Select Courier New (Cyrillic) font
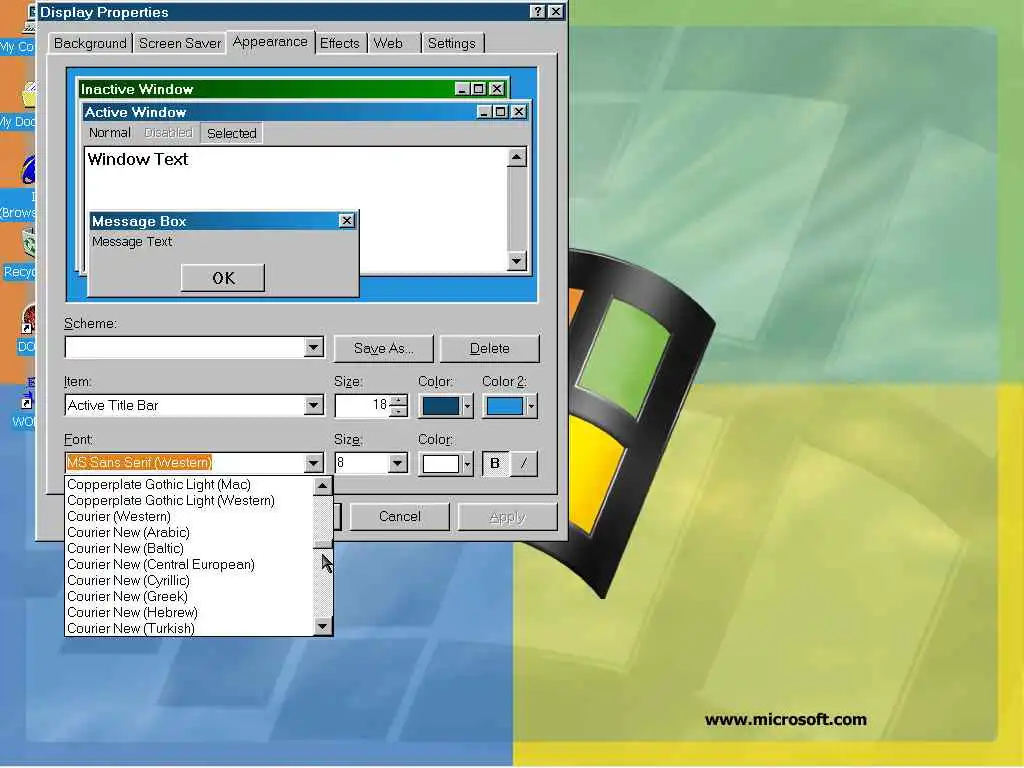This screenshot has height=768, width=1024. [189, 581]
